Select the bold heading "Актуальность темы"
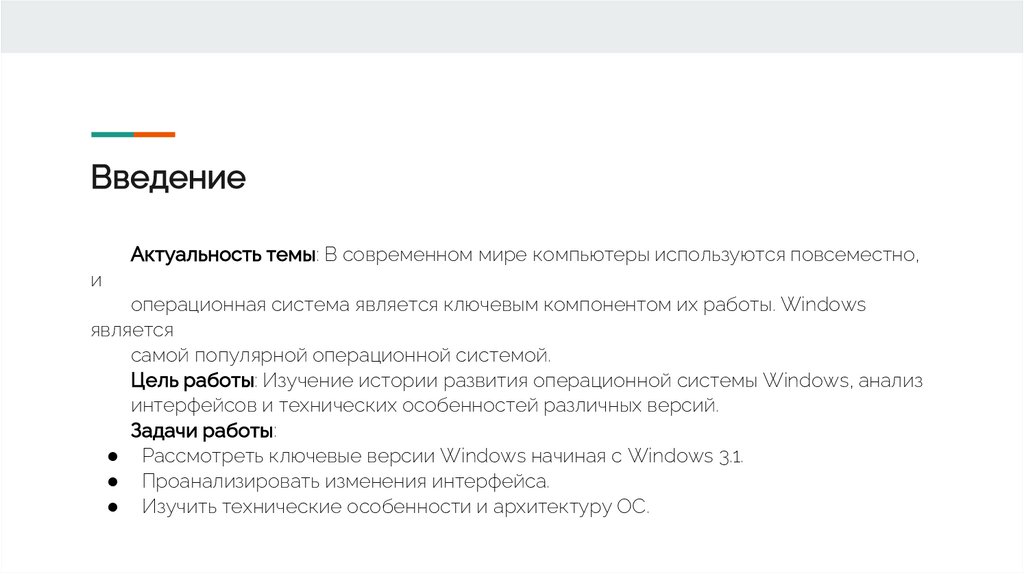Viewport: 1024px width, 574px height. pyautogui.click(x=223, y=255)
